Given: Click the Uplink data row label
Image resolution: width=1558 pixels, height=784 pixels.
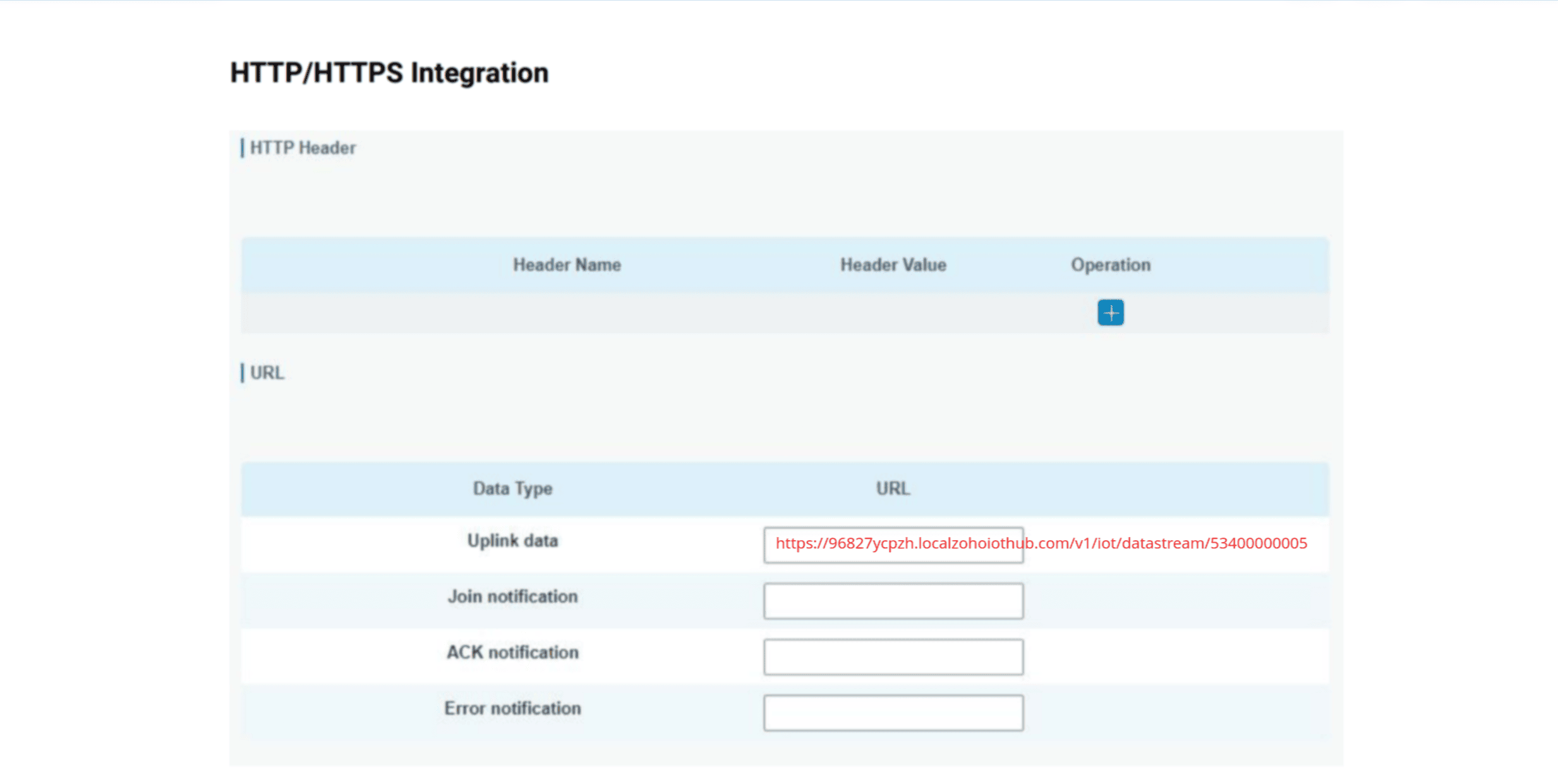Looking at the screenshot, I should 512,541.
